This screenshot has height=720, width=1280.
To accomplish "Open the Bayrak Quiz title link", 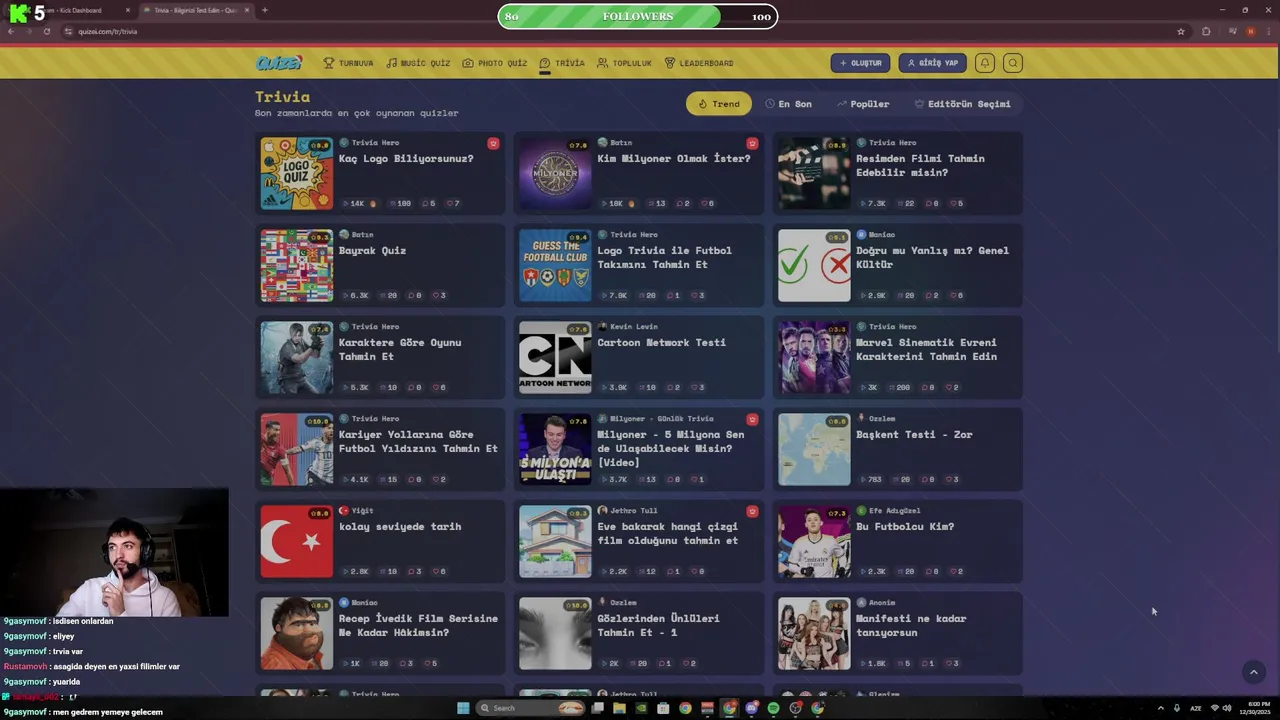I will 372,250.
